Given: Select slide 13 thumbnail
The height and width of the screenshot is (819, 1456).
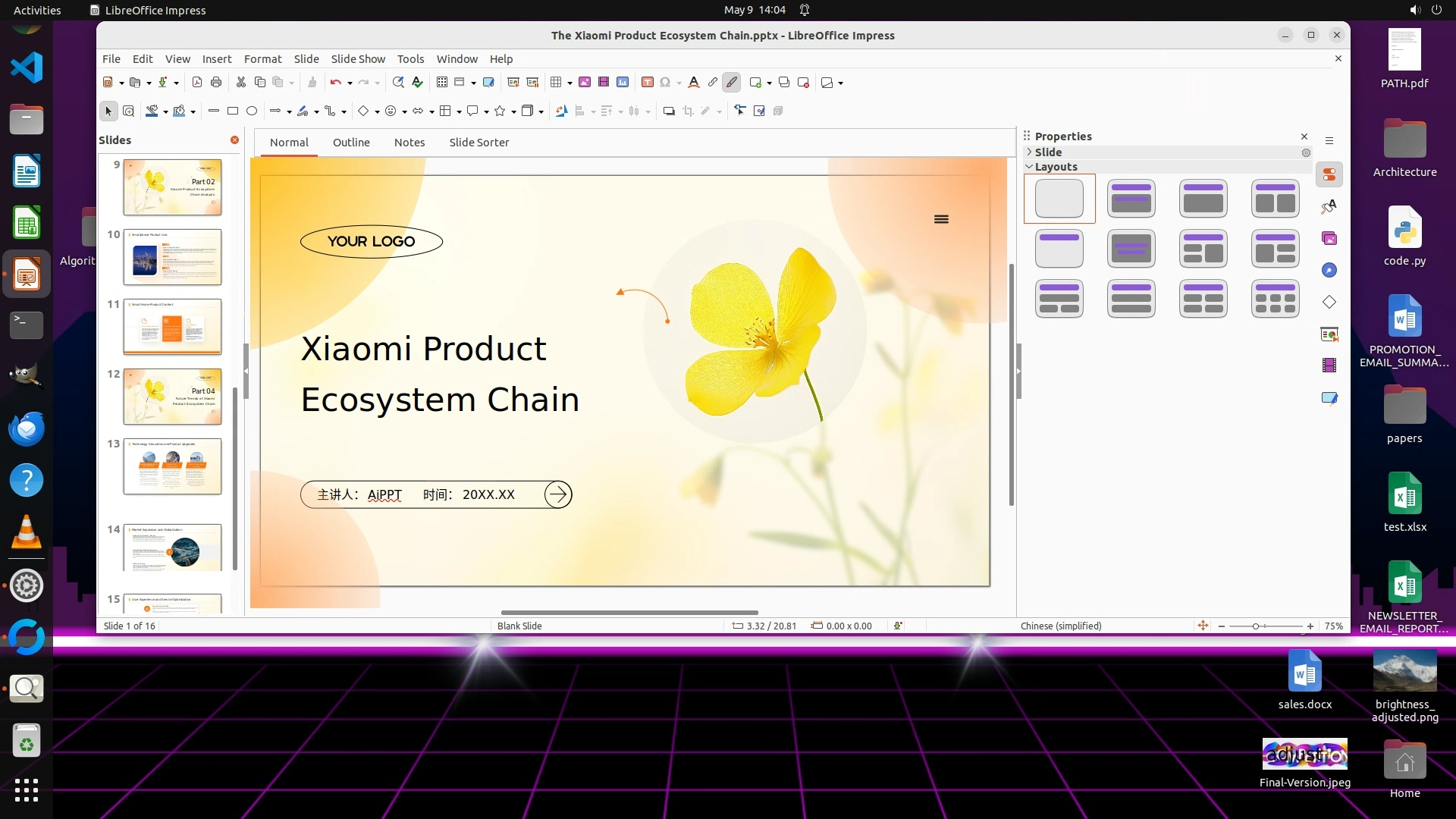Looking at the screenshot, I should pos(172,466).
